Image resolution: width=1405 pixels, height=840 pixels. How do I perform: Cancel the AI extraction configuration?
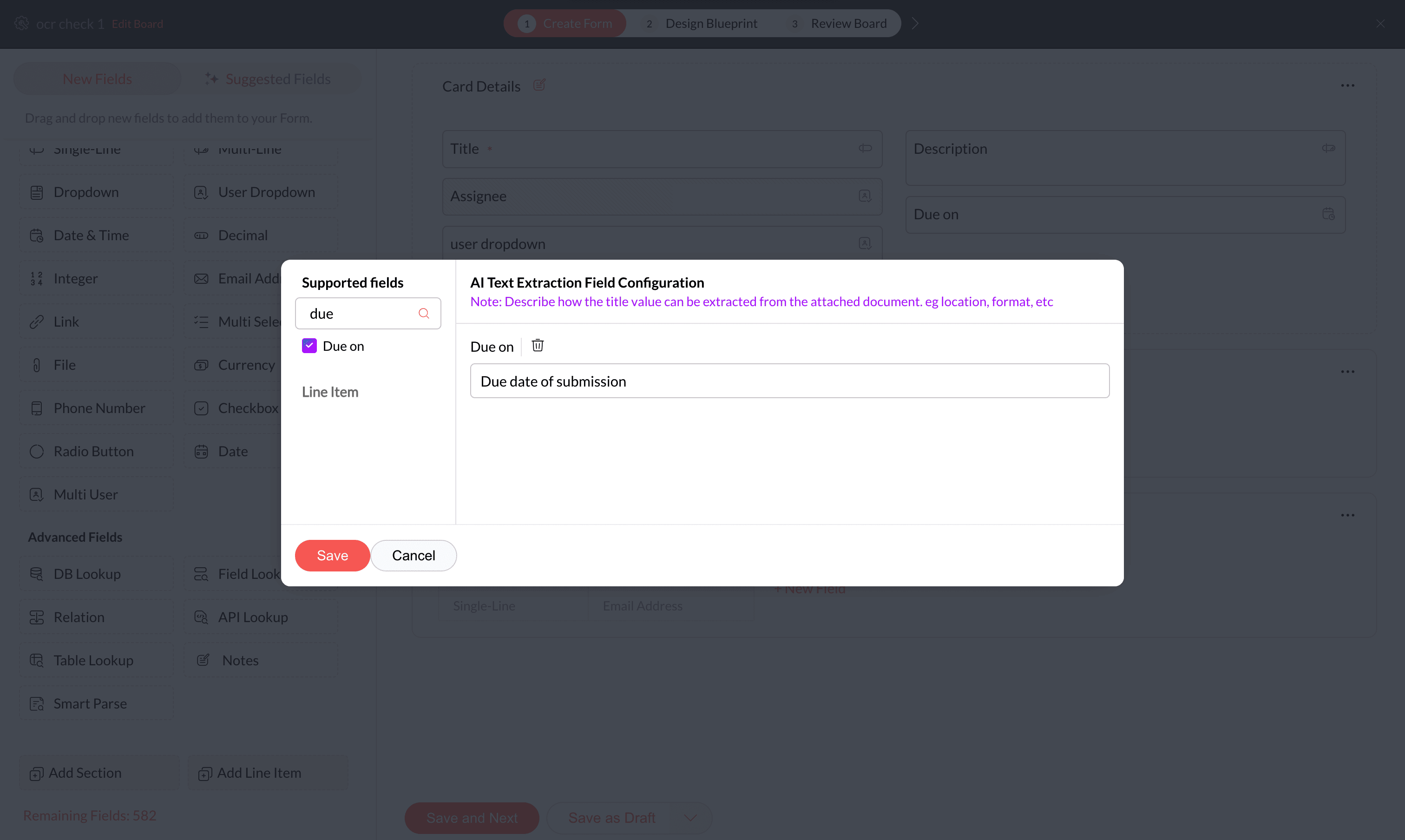click(413, 555)
